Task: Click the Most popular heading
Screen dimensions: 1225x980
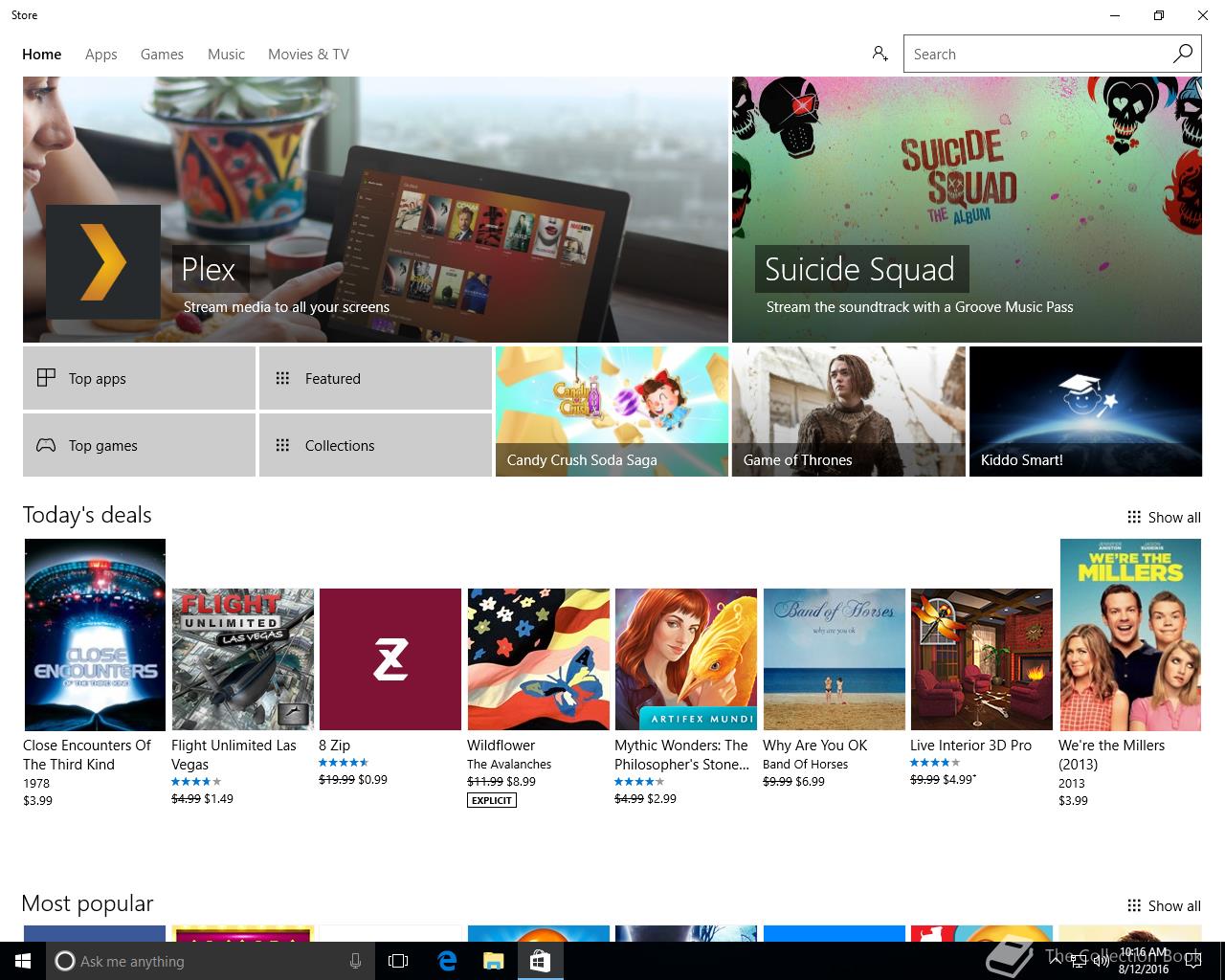Action: [x=87, y=903]
